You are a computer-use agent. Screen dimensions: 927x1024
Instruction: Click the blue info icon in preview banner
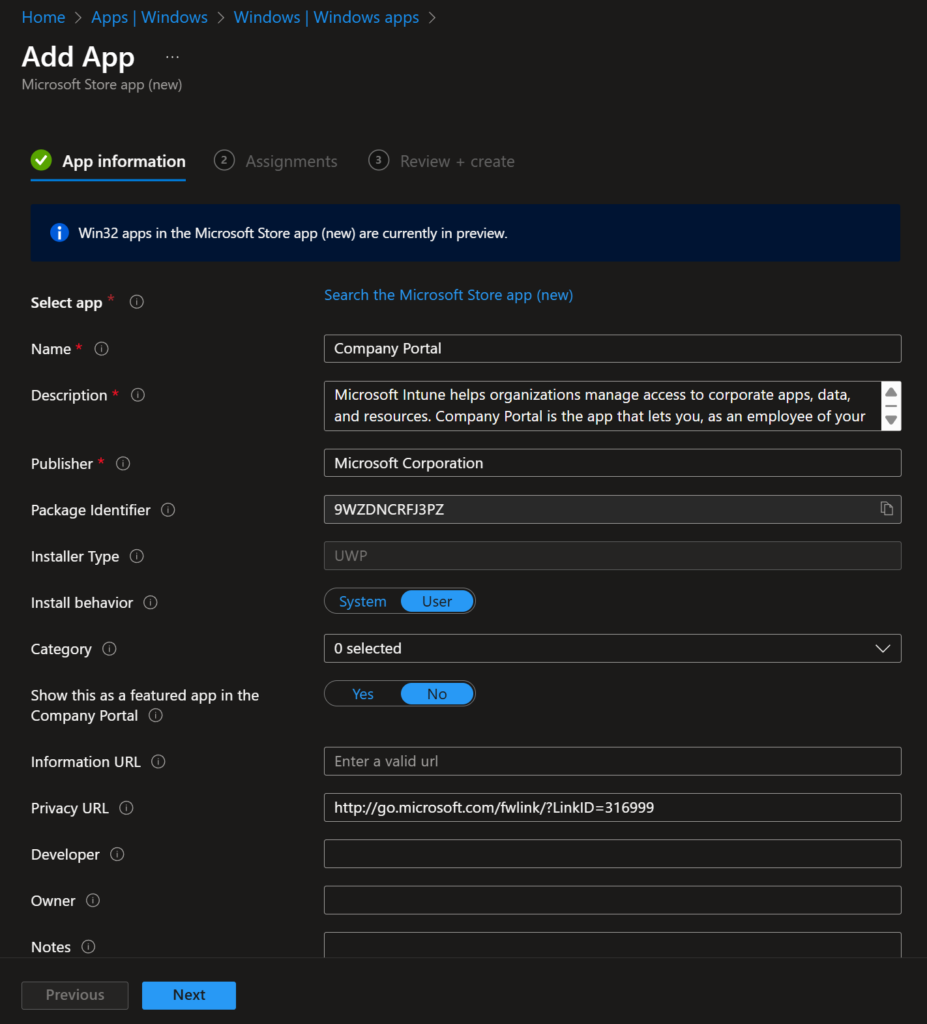pyautogui.click(x=59, y=233)
